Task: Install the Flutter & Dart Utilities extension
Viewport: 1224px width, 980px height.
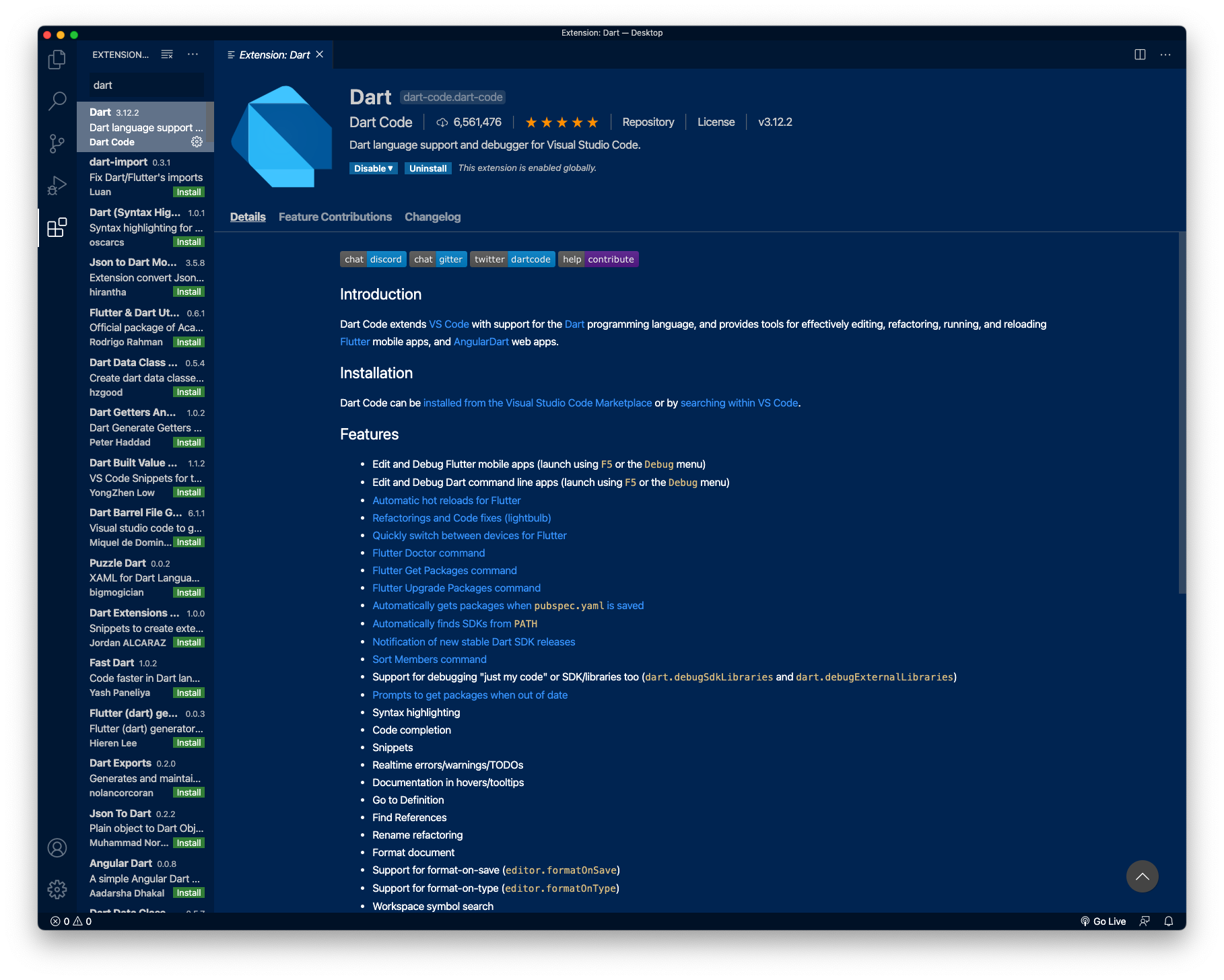Action: click(x=189, y=342)
